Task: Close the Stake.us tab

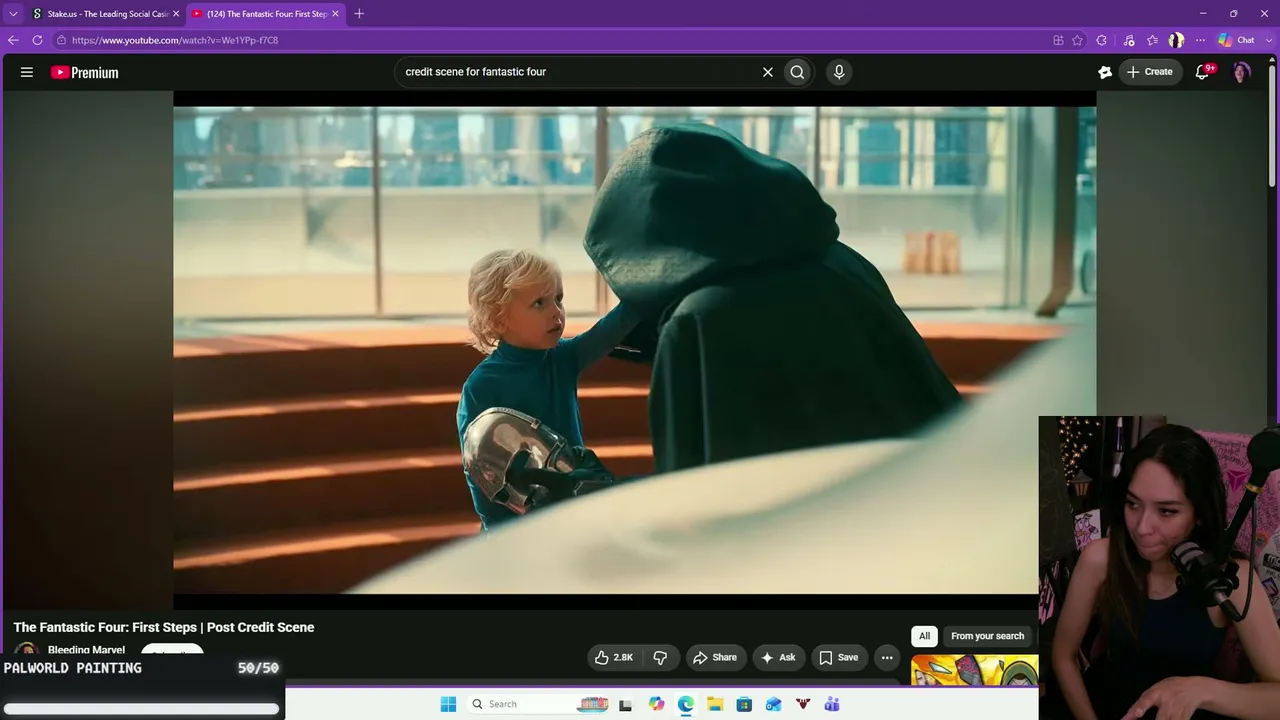Action: pyautogui.click(x=176, y=14)
